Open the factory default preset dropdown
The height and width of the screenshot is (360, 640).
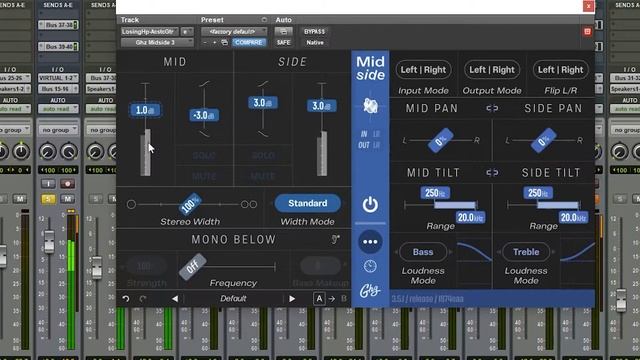[x=234, y=31]
